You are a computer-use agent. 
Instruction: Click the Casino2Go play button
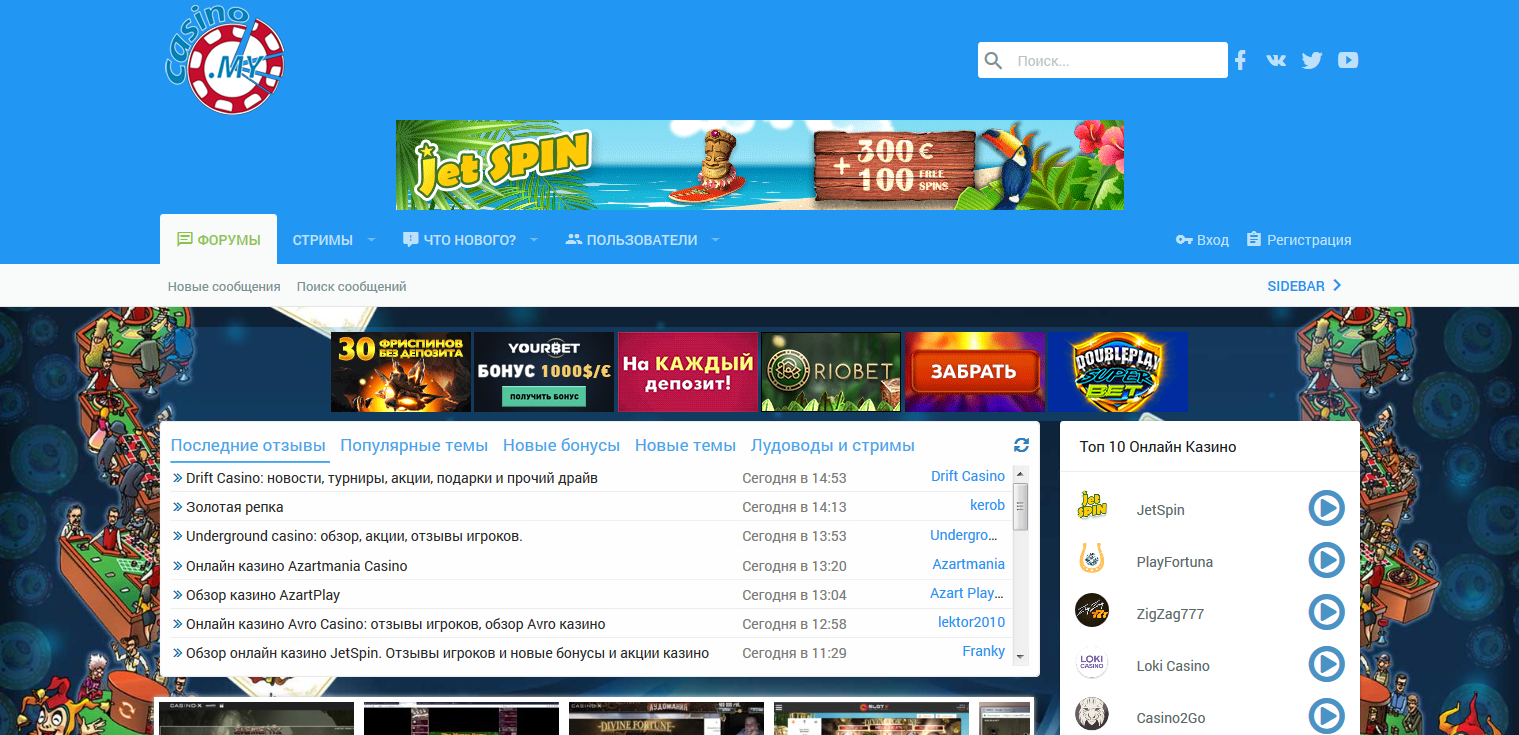point(1327,716)
